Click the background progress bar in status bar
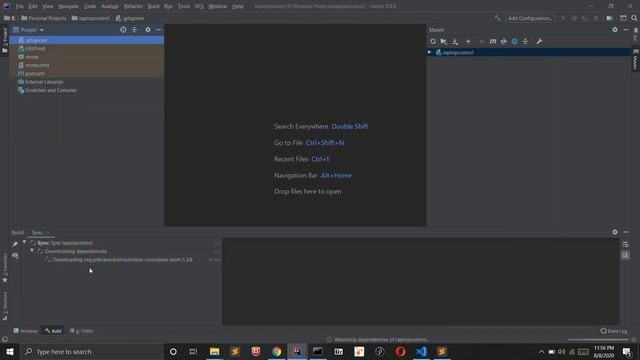The width and height of the screenshot is (640, 360). (598, 340)
